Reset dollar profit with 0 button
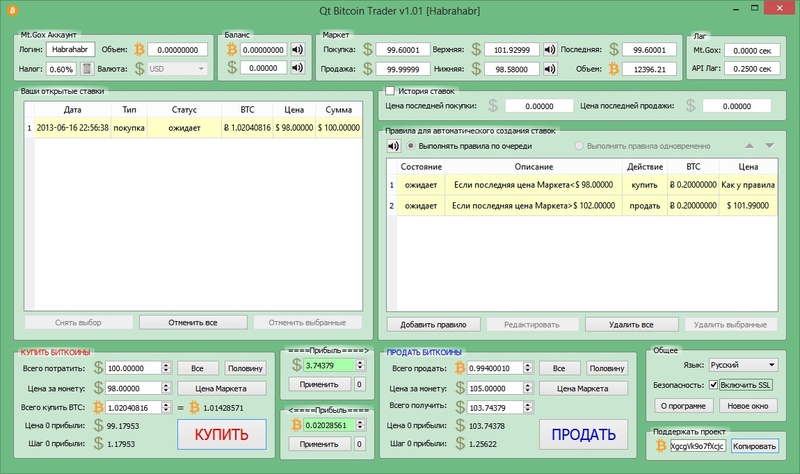This screenshot has height=474, width=800. click(359, 384)
